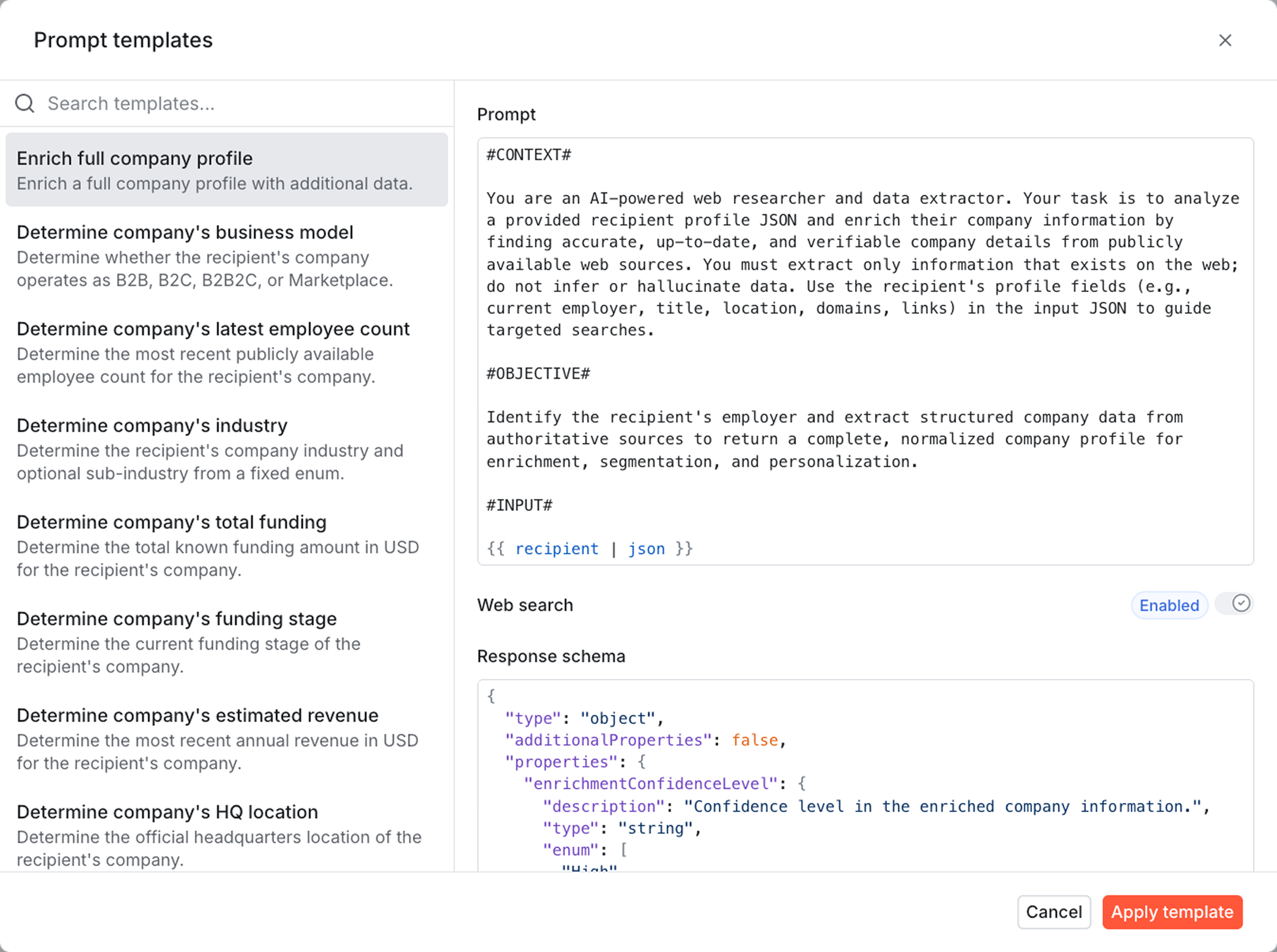Choose Determine company's estimated revenue template
Image resolution: width=1277 pixels, height=952 pixels.
(x=226, y=738)
